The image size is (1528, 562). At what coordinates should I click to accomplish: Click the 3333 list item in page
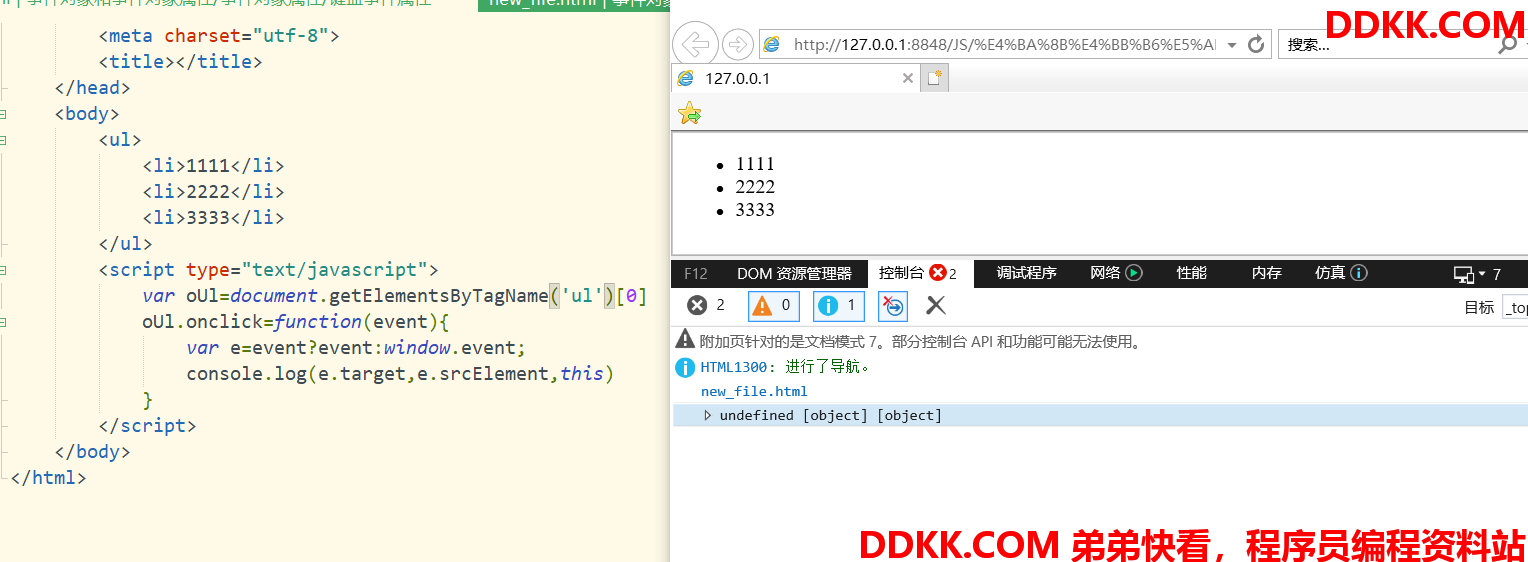click(755, 210)
